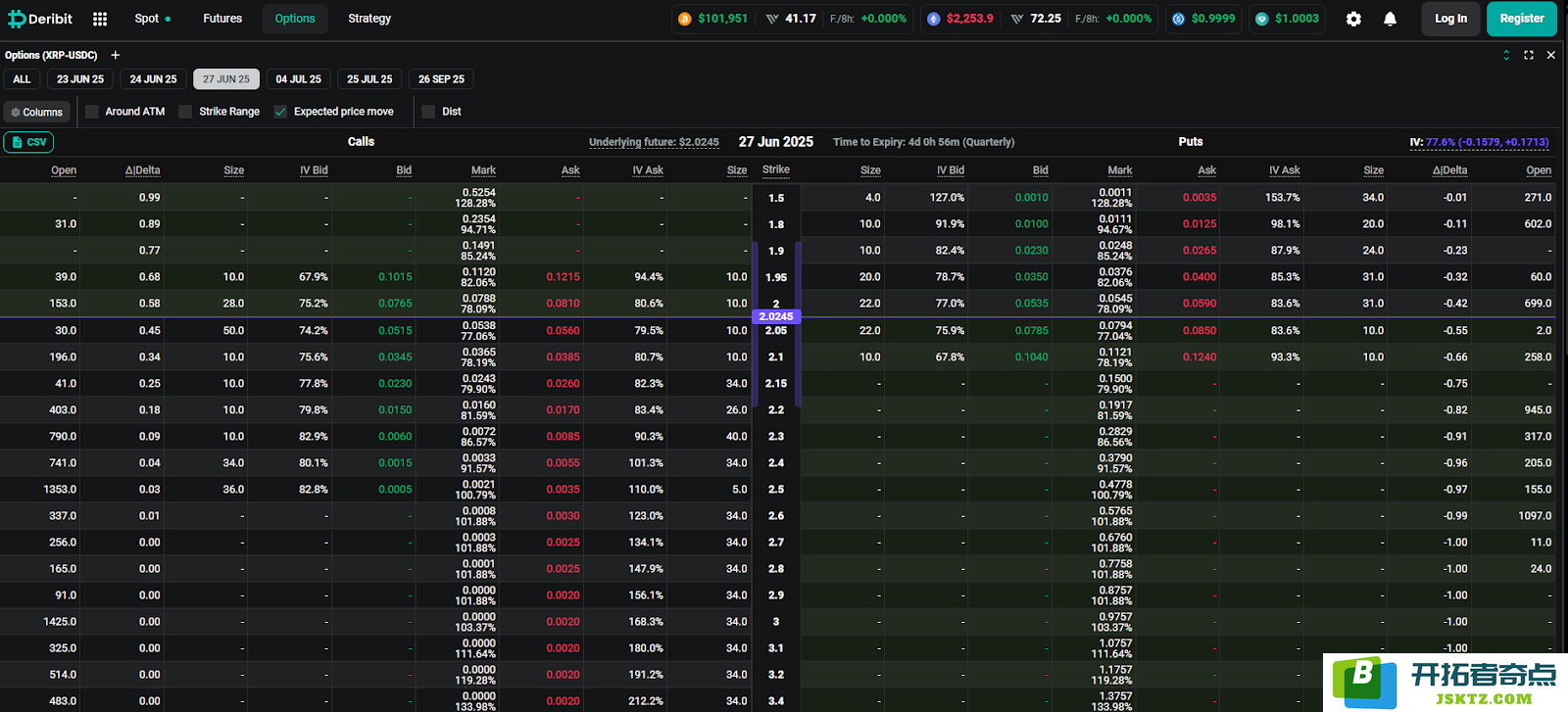The height and width of the screenshot is (712, 1568).
Task: Download the option chain as CSV
Action: (x=28, y=142)
